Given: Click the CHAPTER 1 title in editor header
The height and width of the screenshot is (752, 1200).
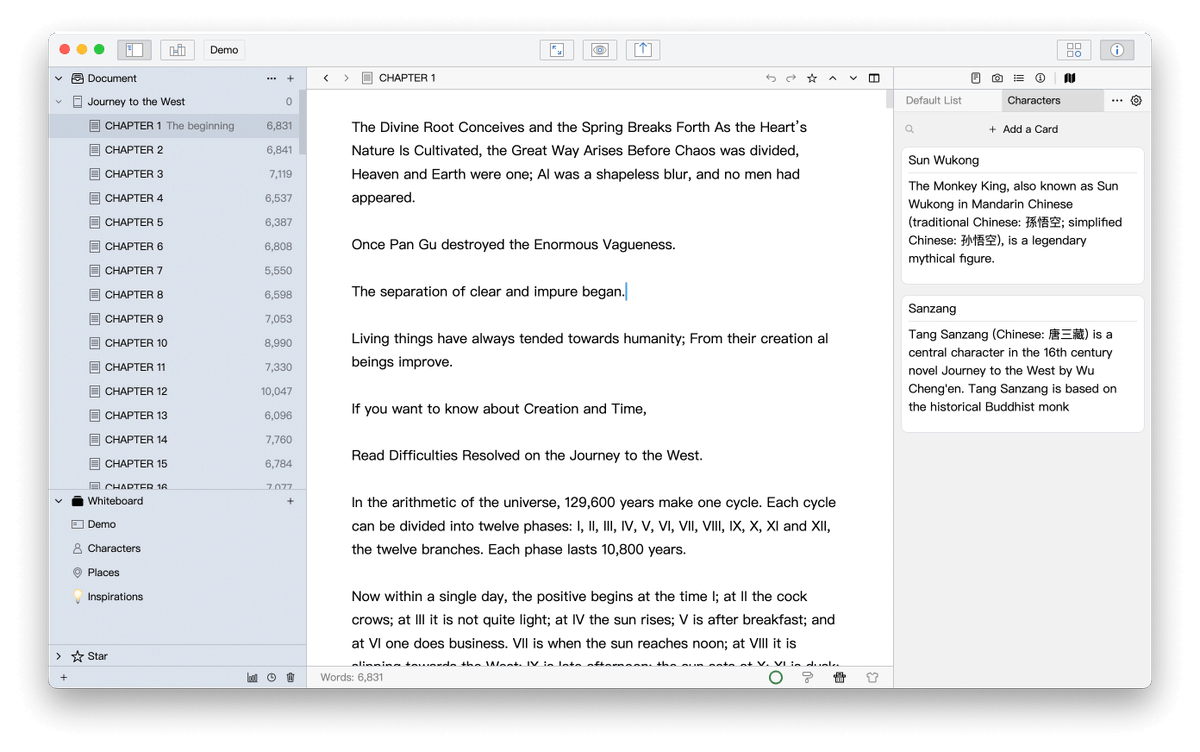Looking at the screenshot, I should 407,78.
